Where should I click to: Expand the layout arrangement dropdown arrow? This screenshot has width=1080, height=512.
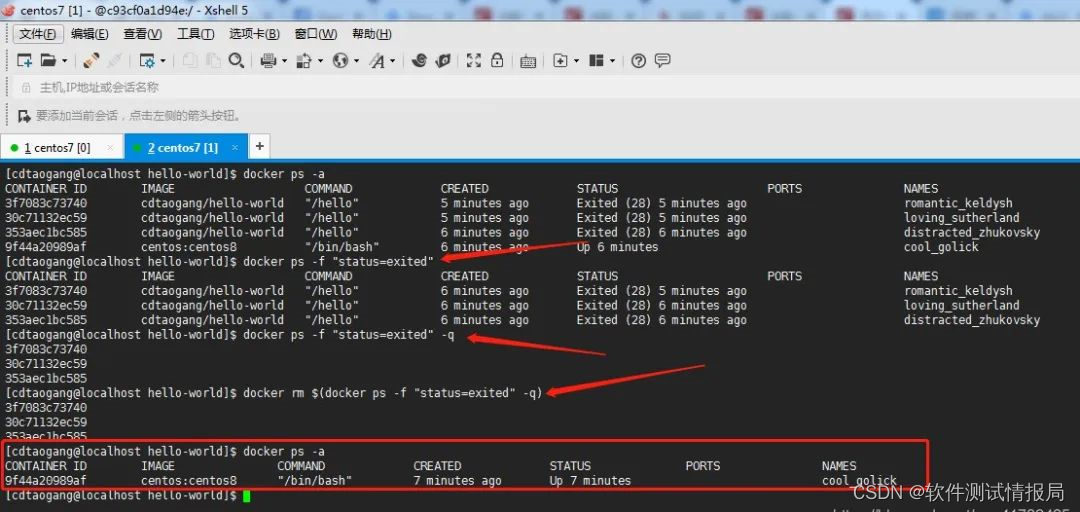pos(612,61)
